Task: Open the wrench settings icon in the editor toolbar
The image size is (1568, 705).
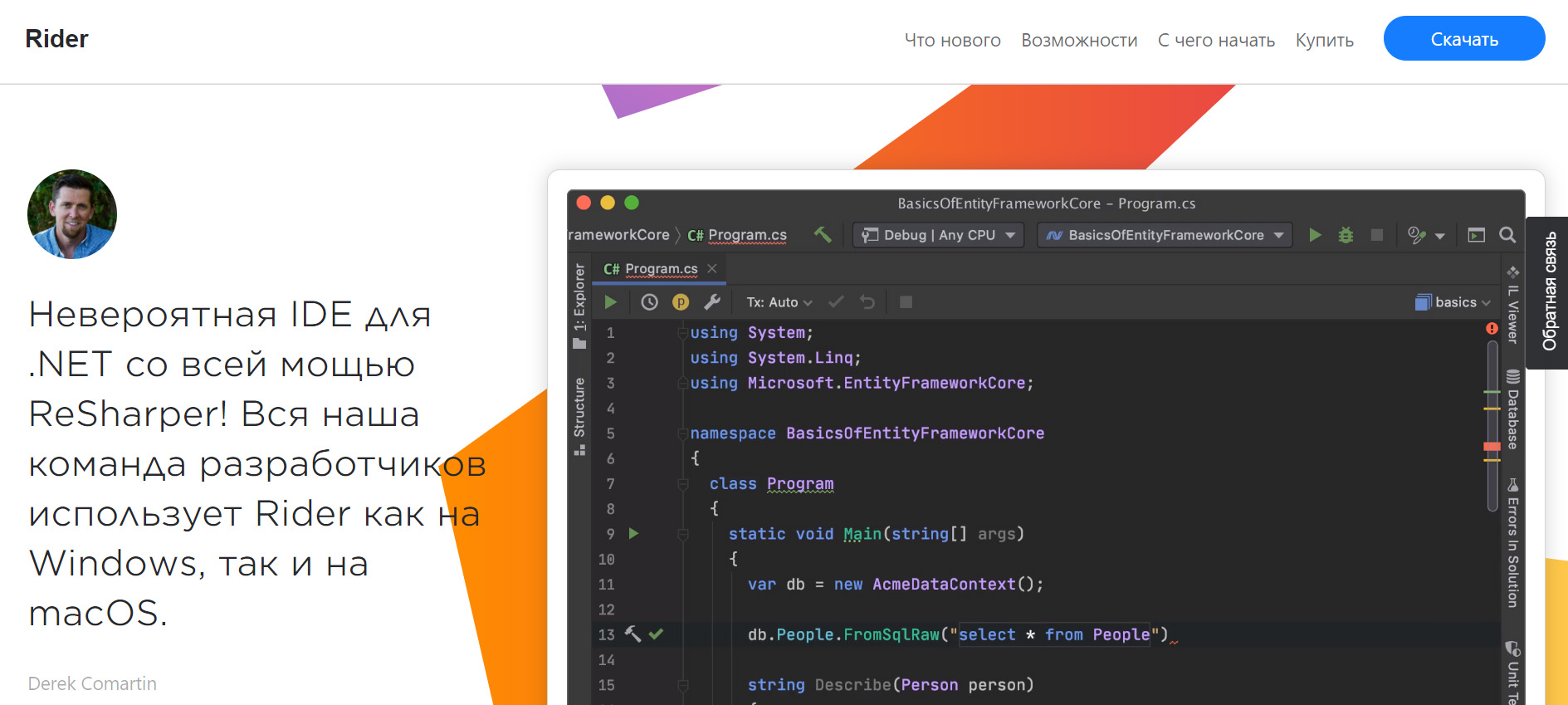Action: [712, 302]
